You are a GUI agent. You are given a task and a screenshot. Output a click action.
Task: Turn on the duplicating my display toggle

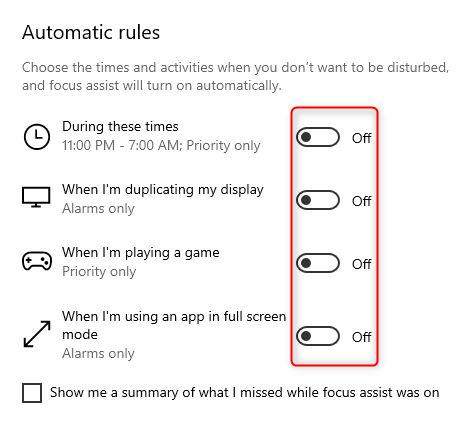click(318, 200)
